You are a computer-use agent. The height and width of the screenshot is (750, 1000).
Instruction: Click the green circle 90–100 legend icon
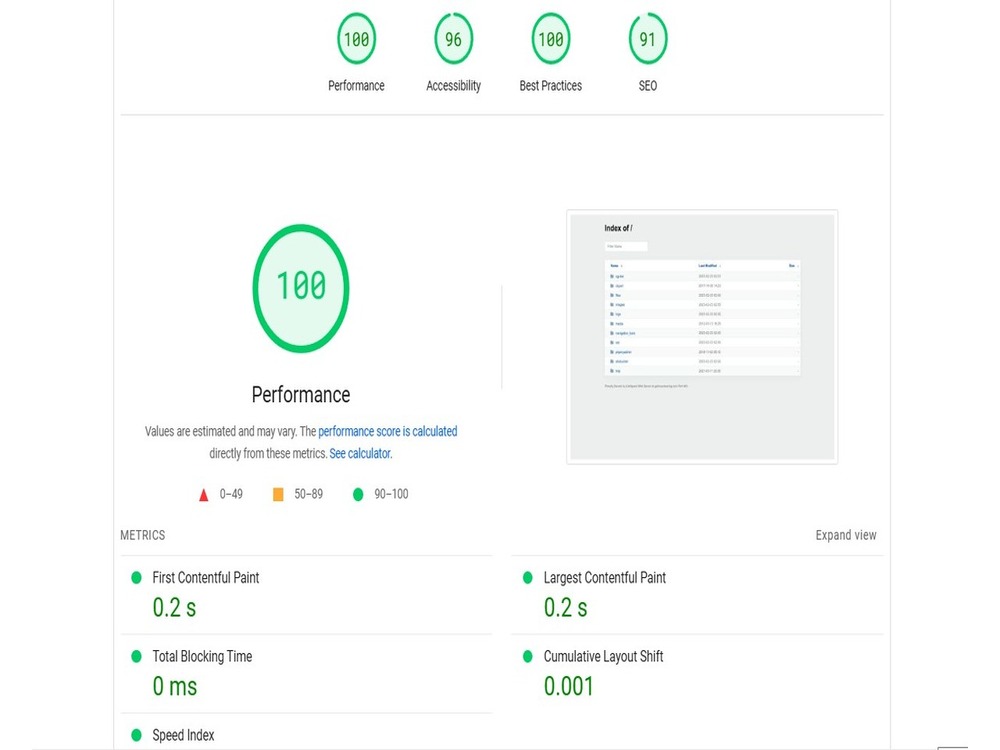tap(358, 494)
